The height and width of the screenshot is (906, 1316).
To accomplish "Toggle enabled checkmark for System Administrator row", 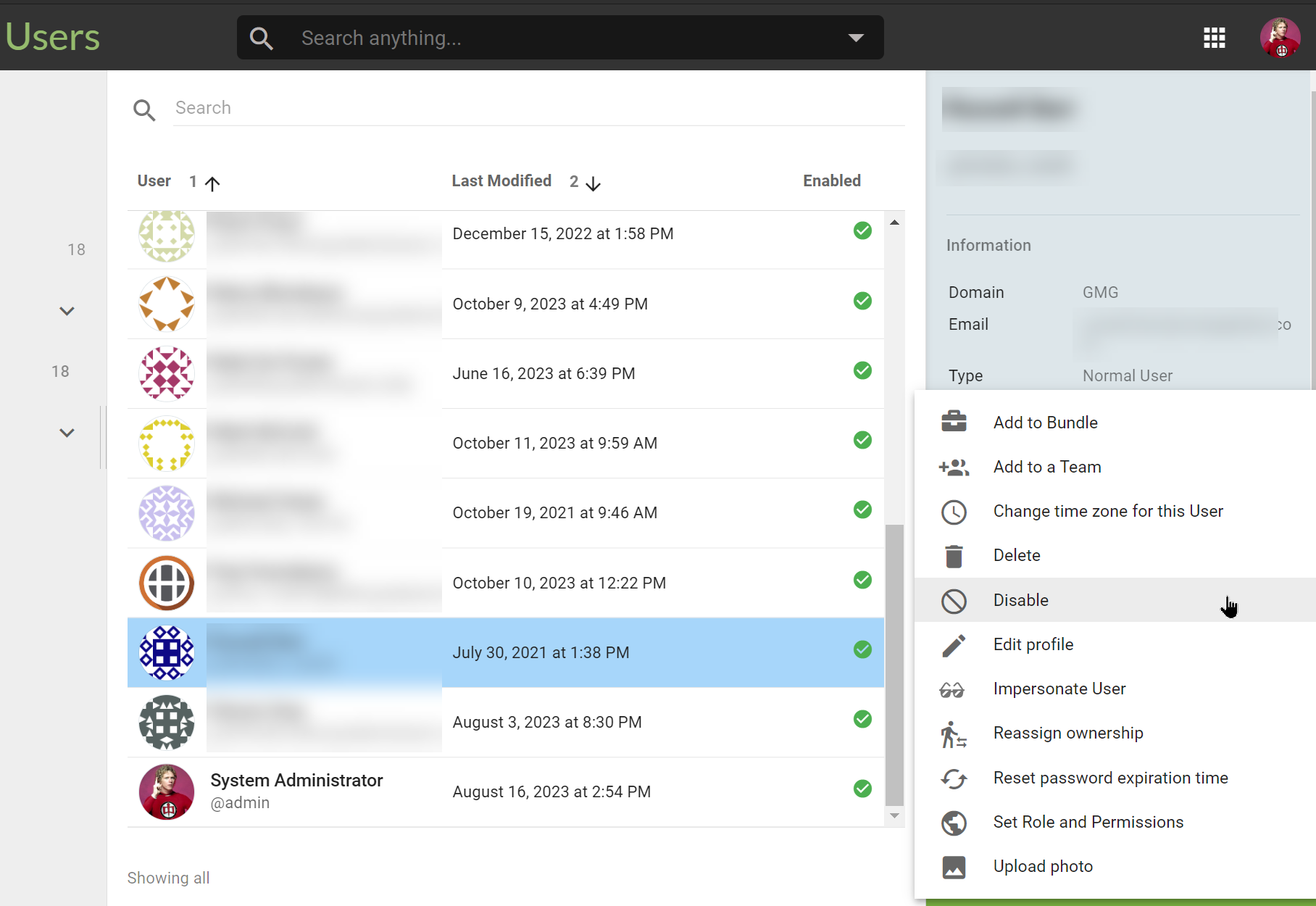I will [x=862, y=789].
